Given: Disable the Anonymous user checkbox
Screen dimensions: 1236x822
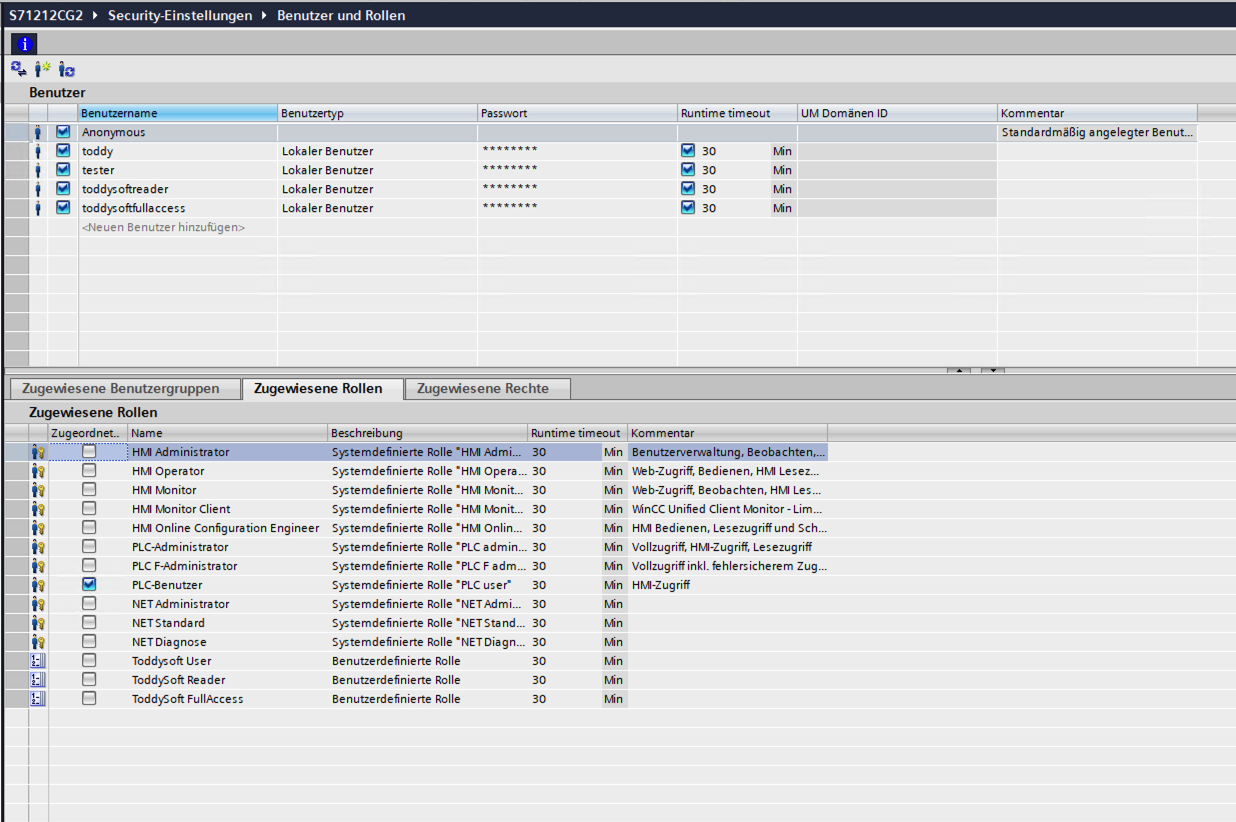Looking at the screenshot, I should pos(63,132).
